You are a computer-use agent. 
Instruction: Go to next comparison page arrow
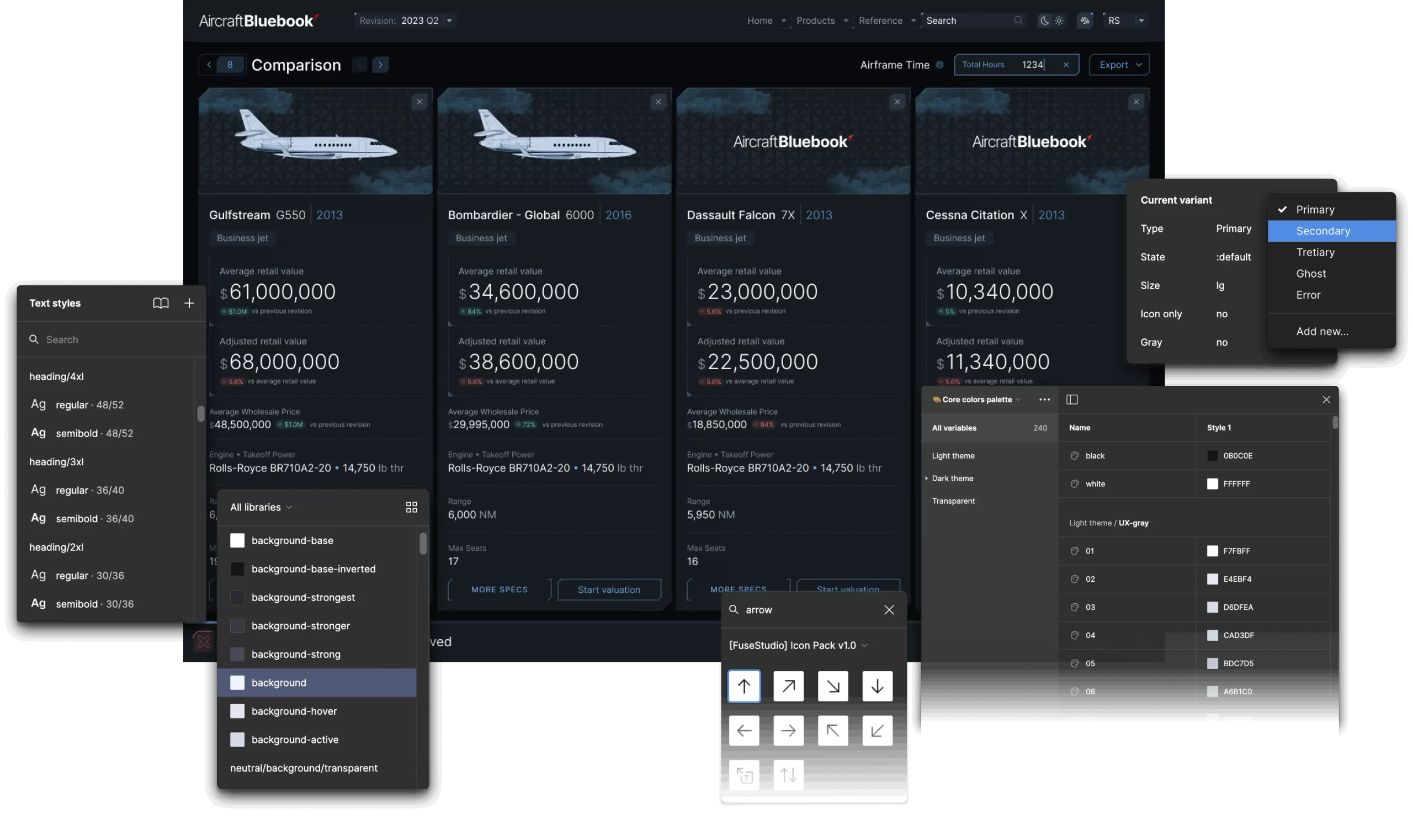(380, 65)
